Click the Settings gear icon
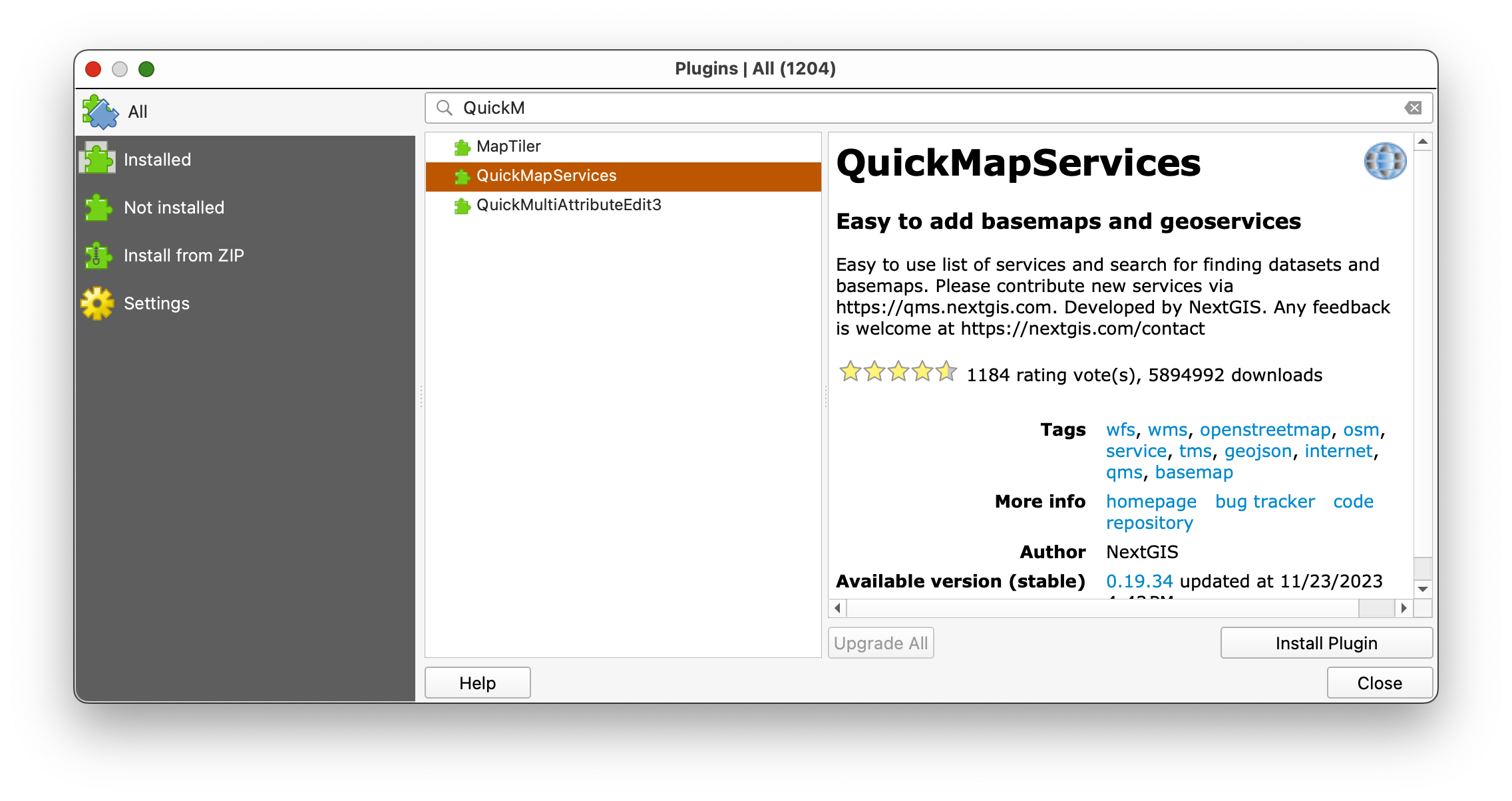1512x801 pixels. point(98,303)
